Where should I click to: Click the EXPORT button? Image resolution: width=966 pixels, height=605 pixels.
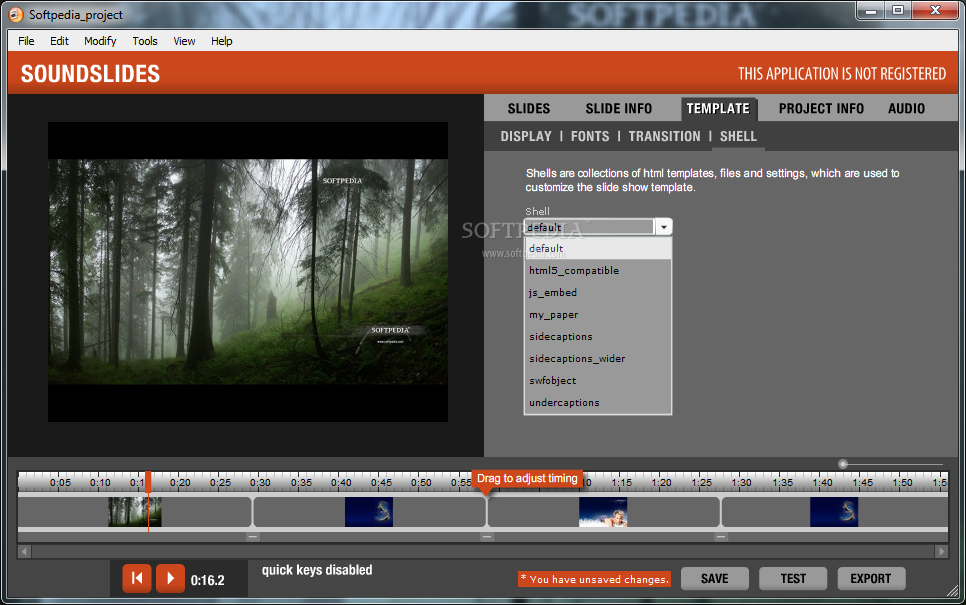tap(871, 579)
